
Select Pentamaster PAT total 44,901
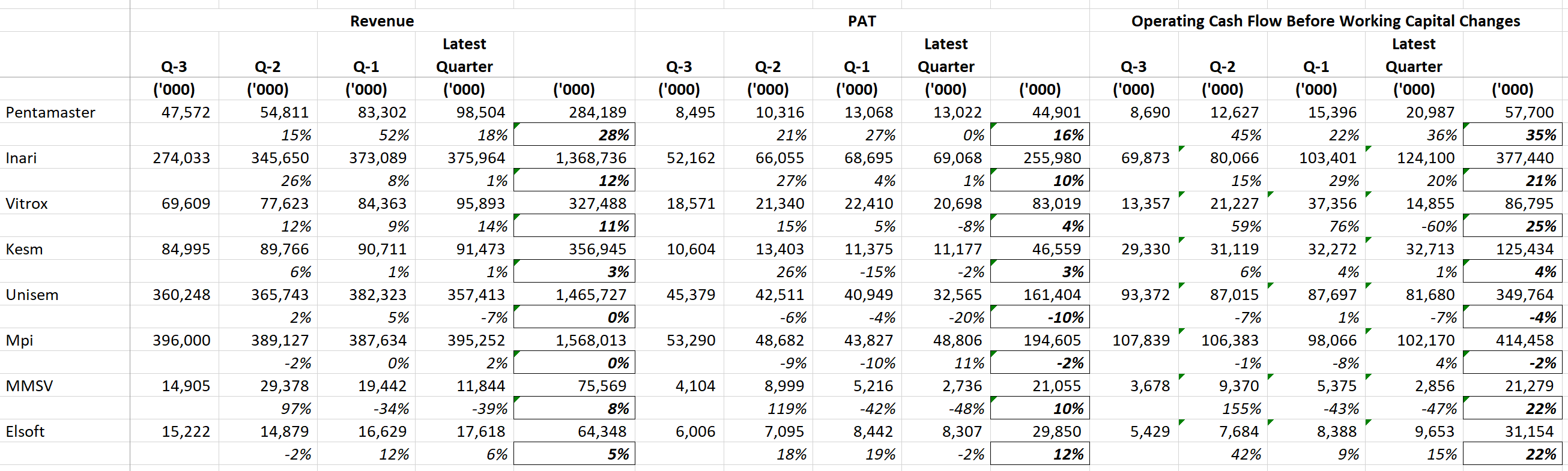tap(1056, 113)
